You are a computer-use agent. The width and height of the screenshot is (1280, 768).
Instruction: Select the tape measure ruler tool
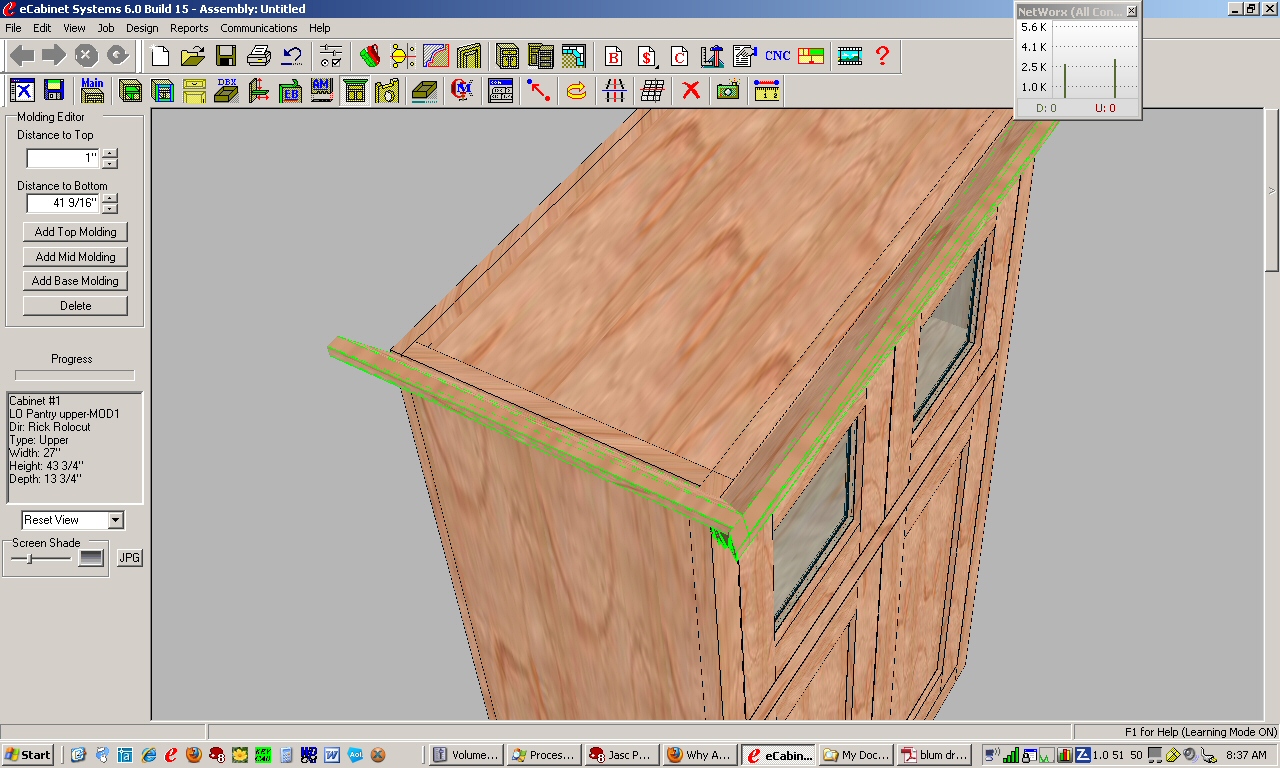(767, 91)
